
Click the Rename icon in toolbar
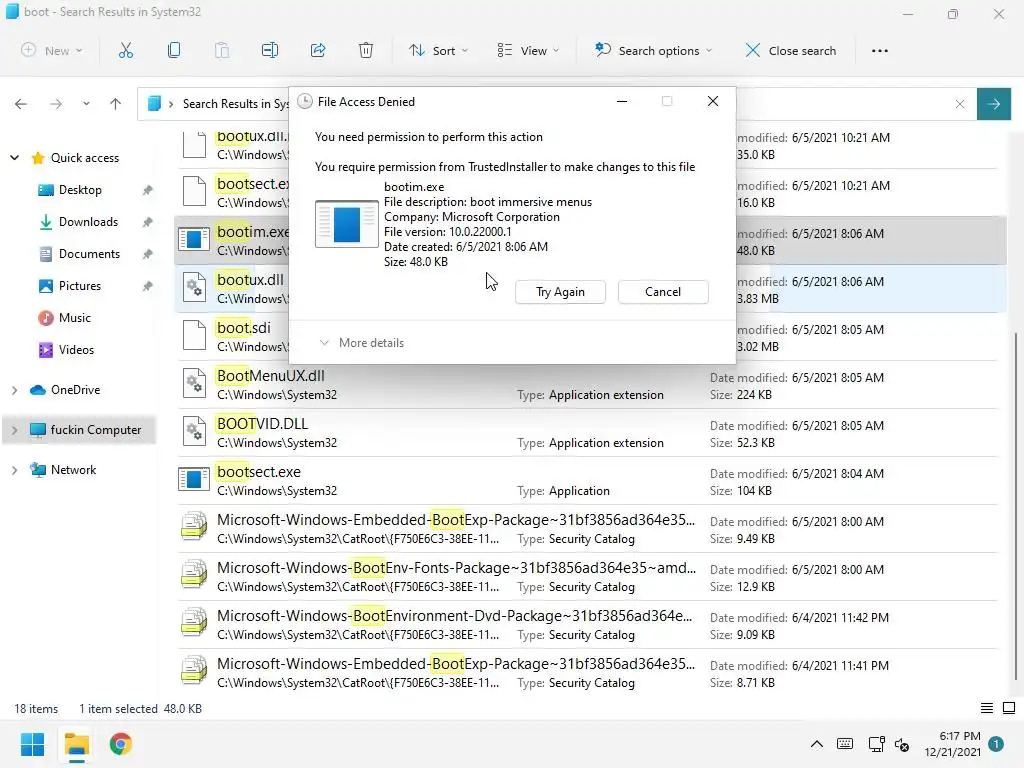(x=270, y=50)
